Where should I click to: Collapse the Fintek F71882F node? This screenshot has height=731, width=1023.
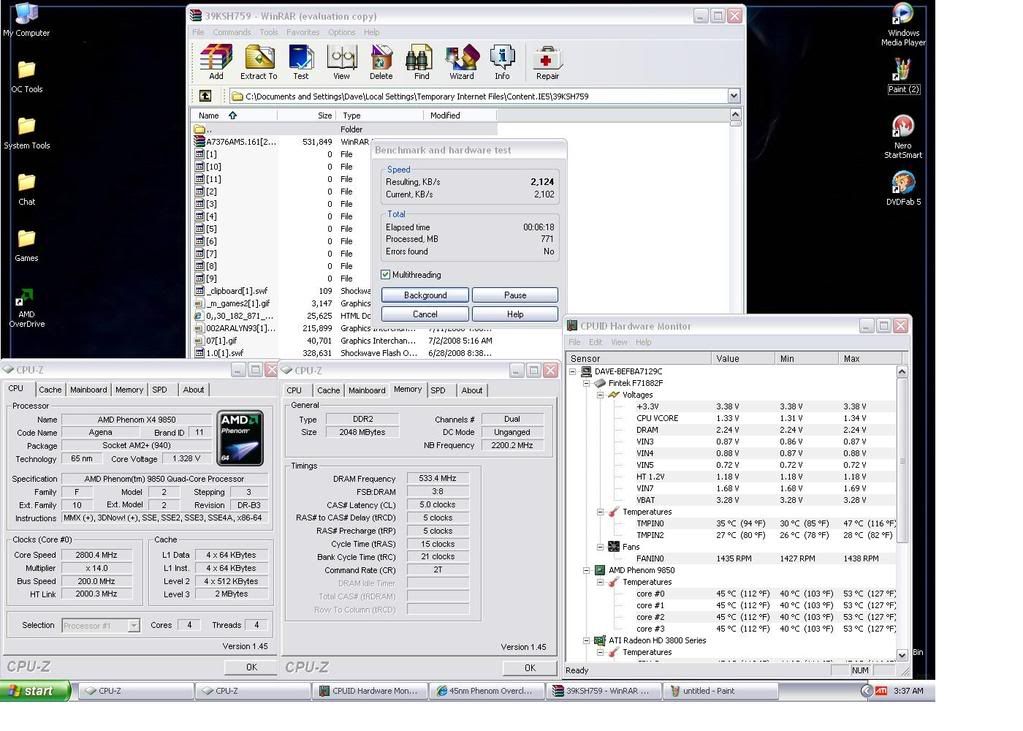tap(587, 383)
